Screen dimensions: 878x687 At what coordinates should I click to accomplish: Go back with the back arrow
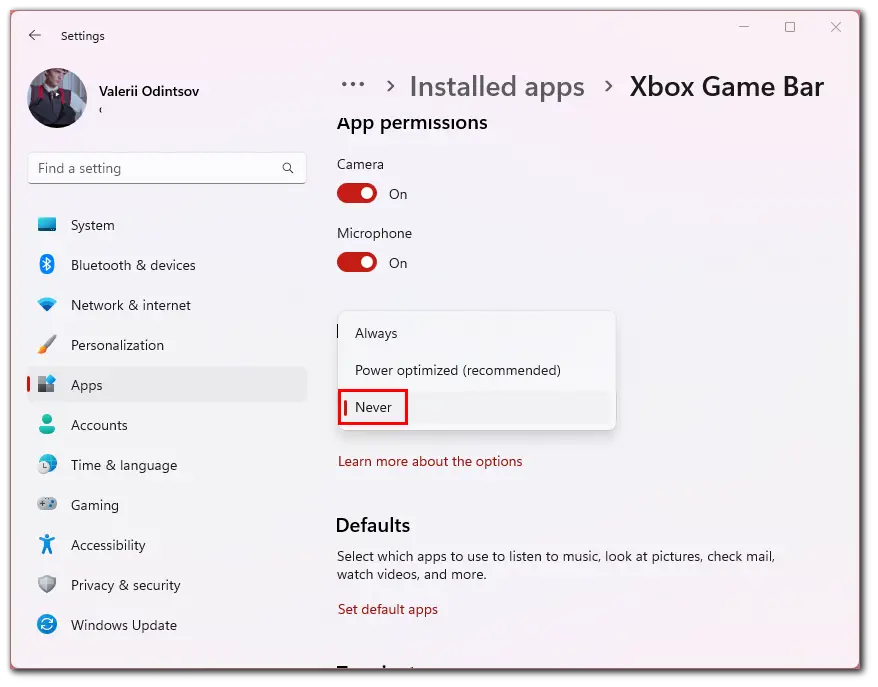coord(35,35)
